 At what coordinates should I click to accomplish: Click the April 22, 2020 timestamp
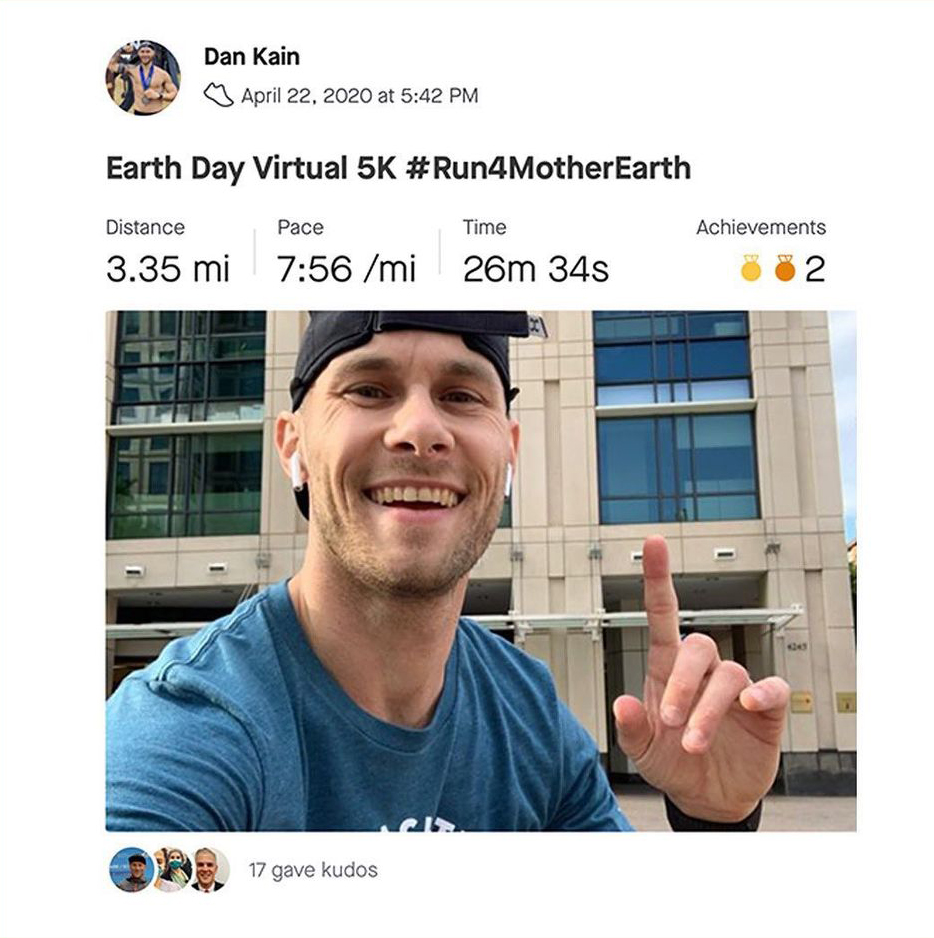pyautogui.click(x=359, y=96)
